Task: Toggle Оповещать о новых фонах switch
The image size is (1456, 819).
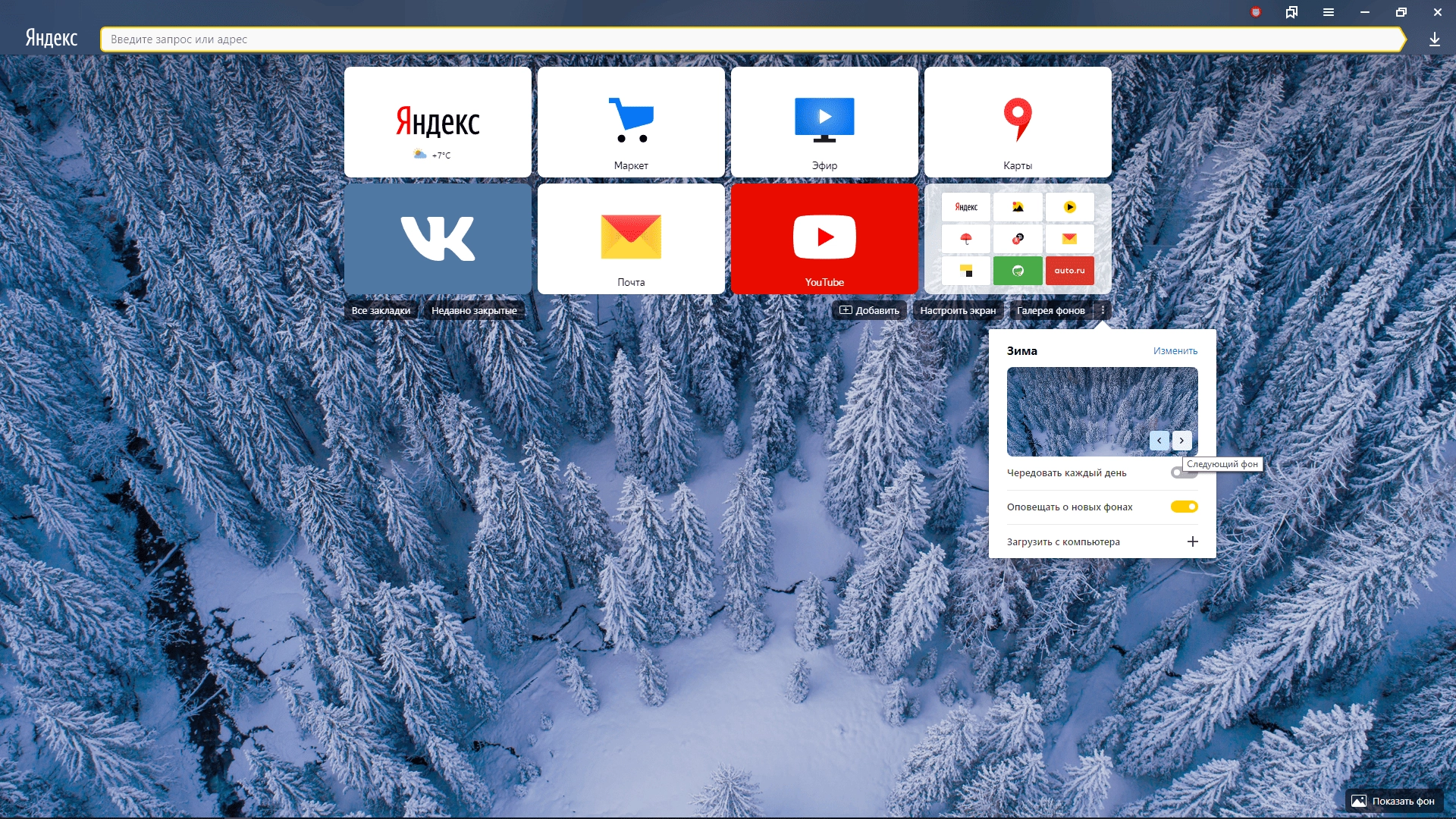Action: (1184, 507)
